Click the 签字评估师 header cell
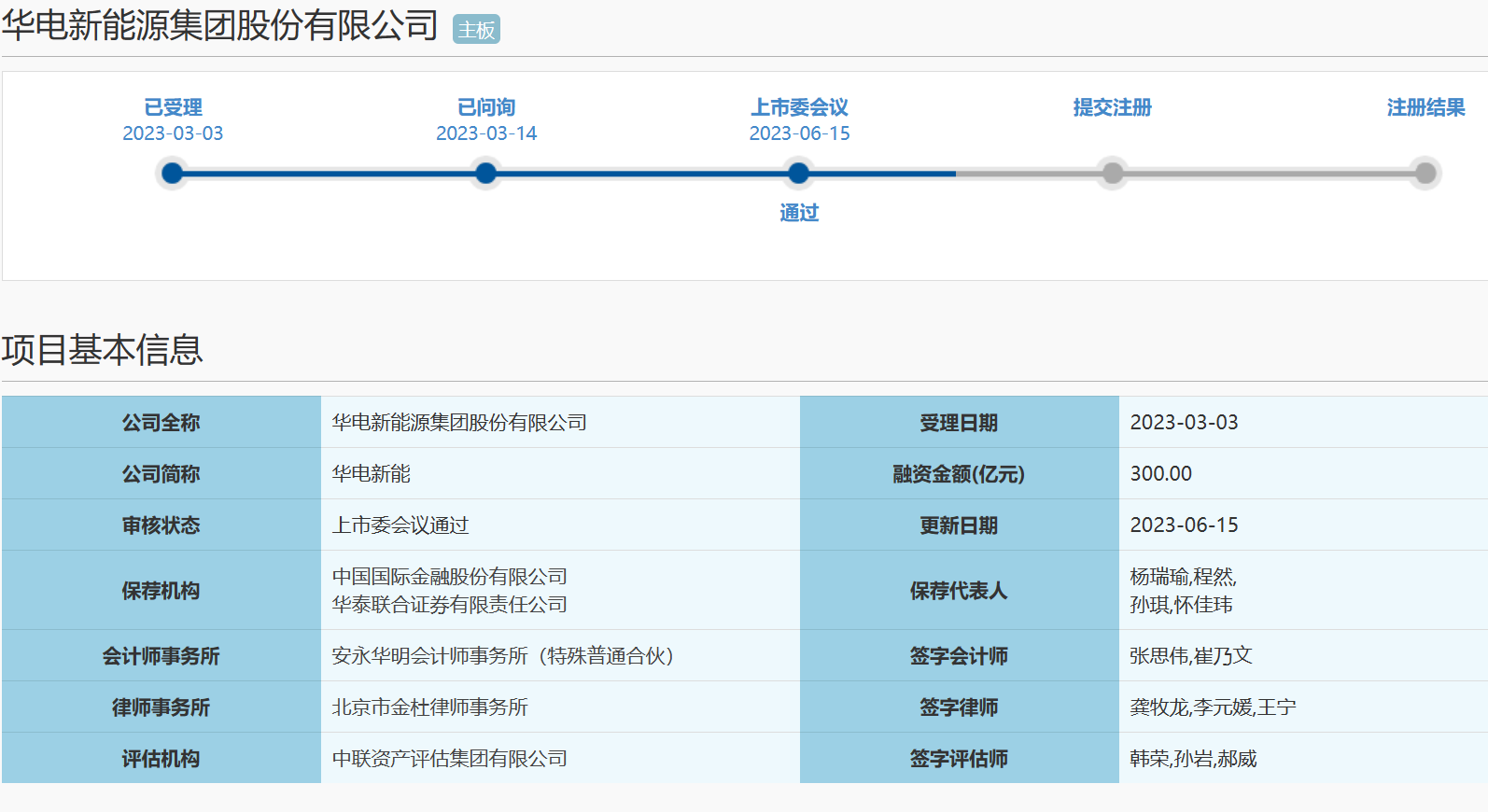This screenshot has height=812, width=1488. pyautogui.click(x=960, y=758)
